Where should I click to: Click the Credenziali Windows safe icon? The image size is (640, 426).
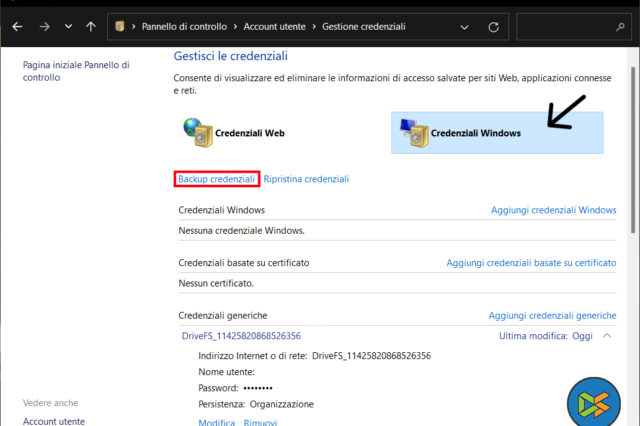pyautogui.click(x=414, y=133)
